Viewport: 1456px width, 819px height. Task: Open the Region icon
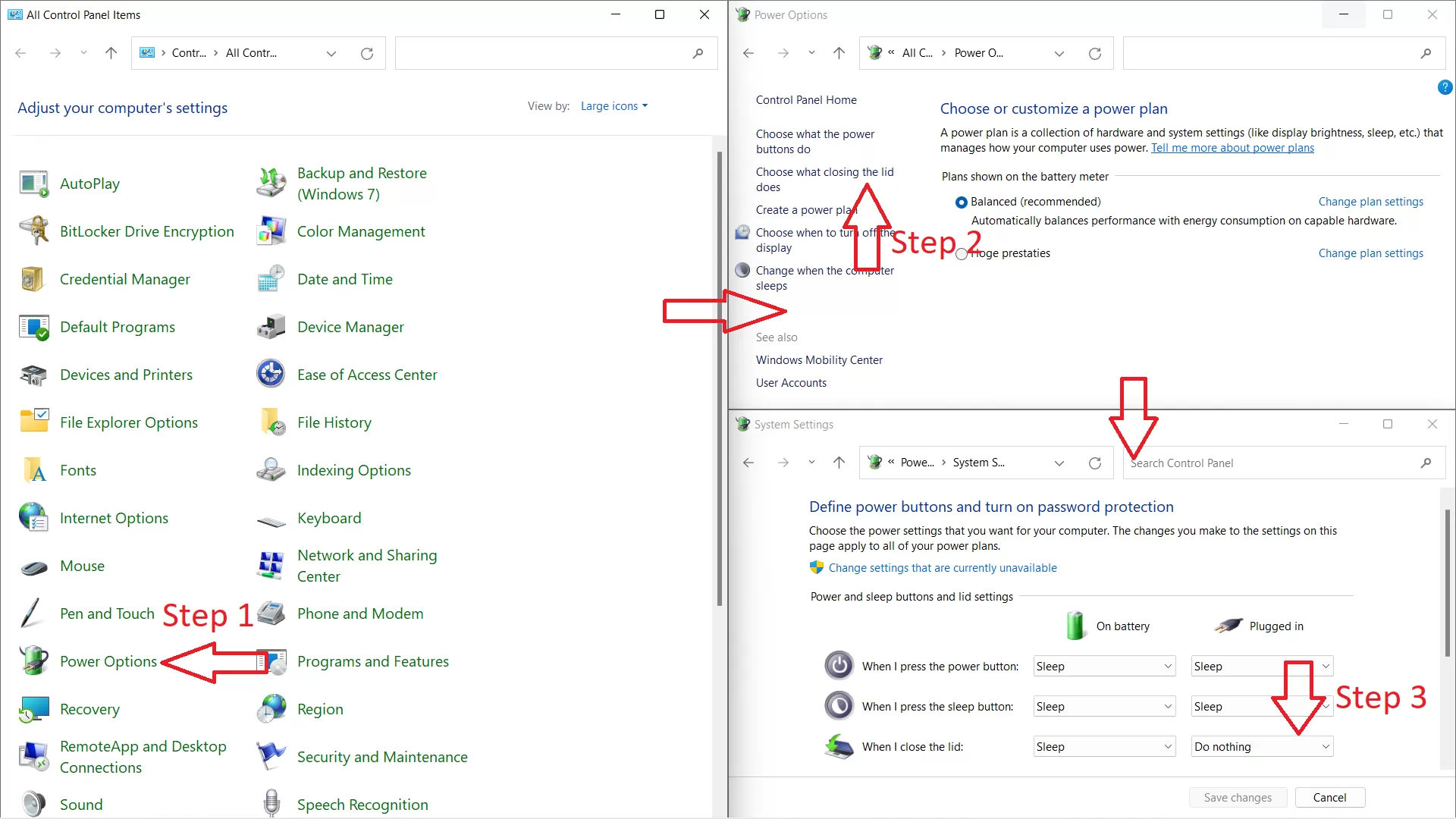point(271,709)
